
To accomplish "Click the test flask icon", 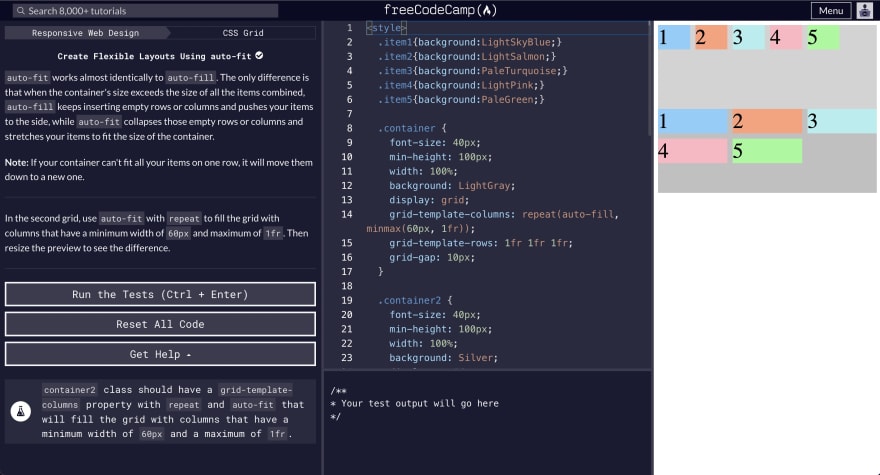I will pos(21,412).
